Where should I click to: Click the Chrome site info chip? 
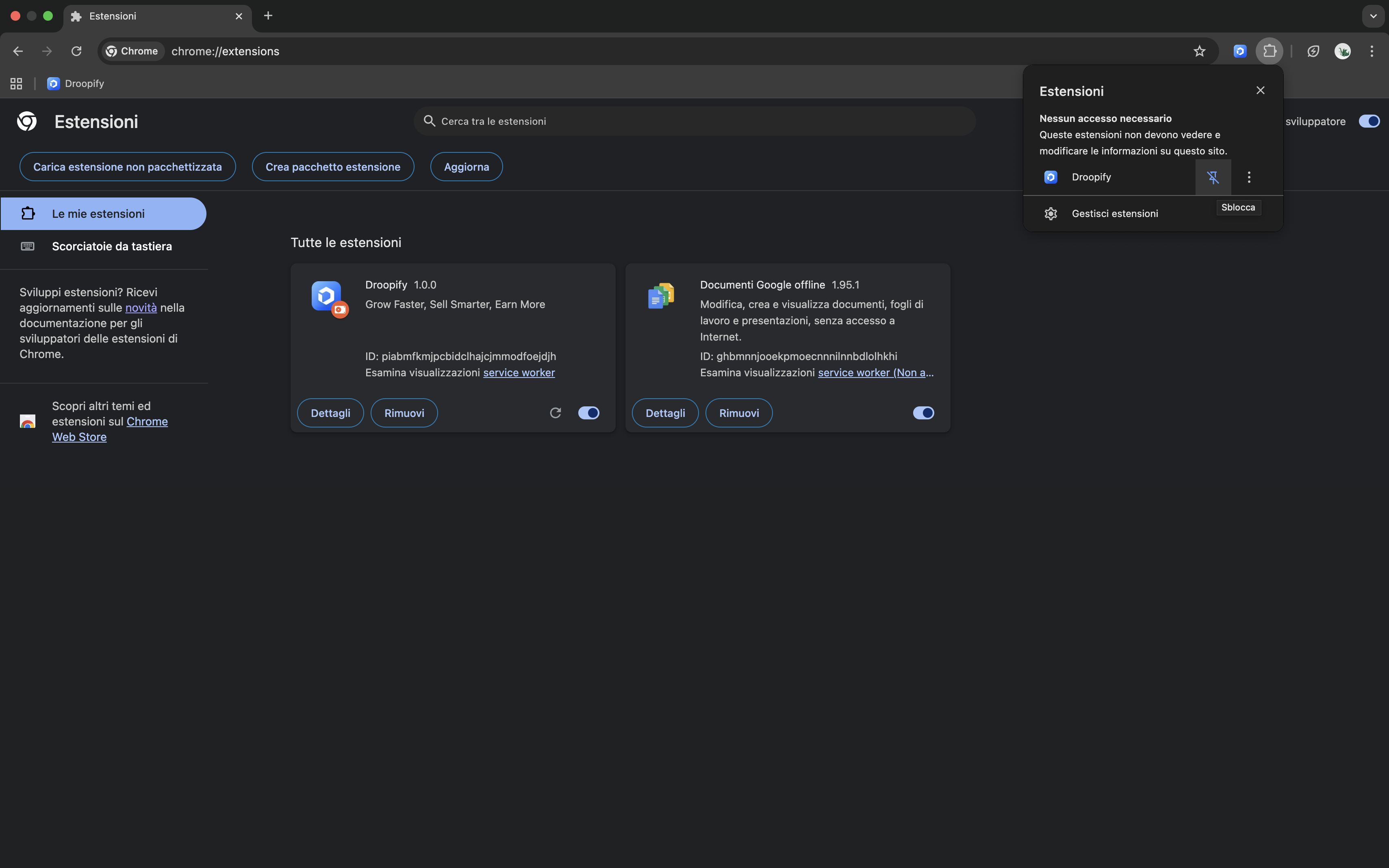tap(132, 51)
